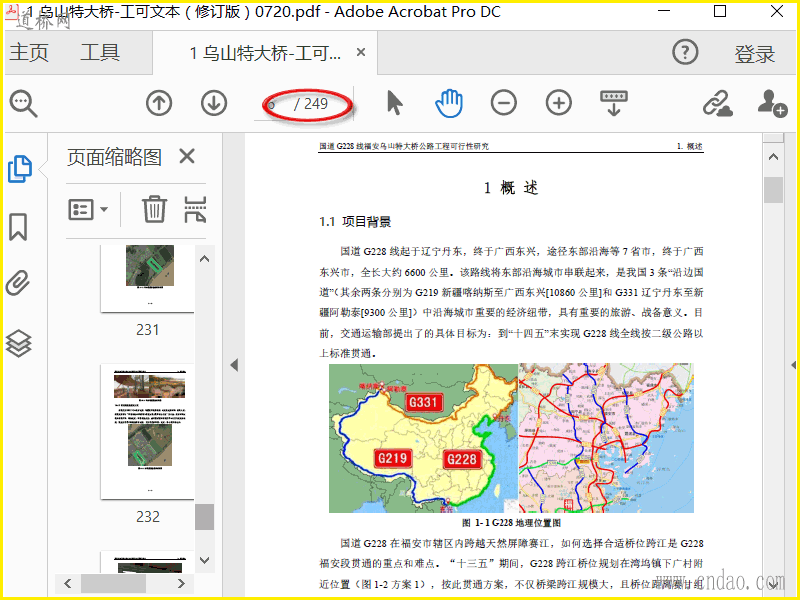Open the scrolling mode page display tool

614,103
